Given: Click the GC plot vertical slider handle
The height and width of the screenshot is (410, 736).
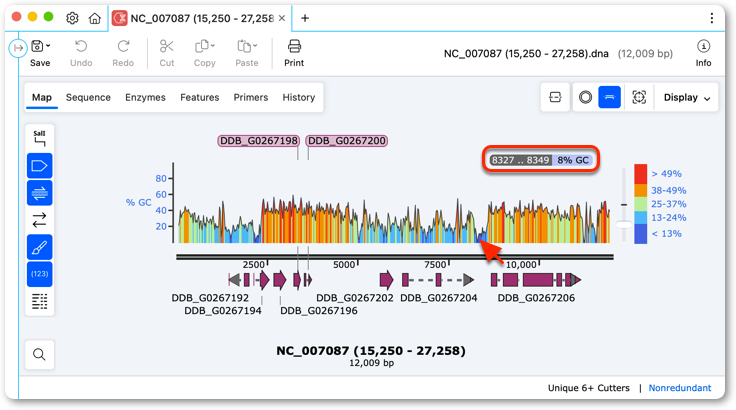Looking at the screenshot, I should [624, 224].
